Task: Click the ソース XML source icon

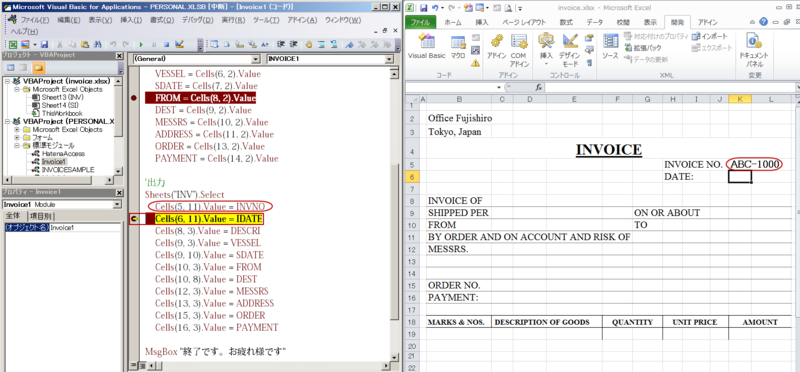Action: (x=610, y=46)
